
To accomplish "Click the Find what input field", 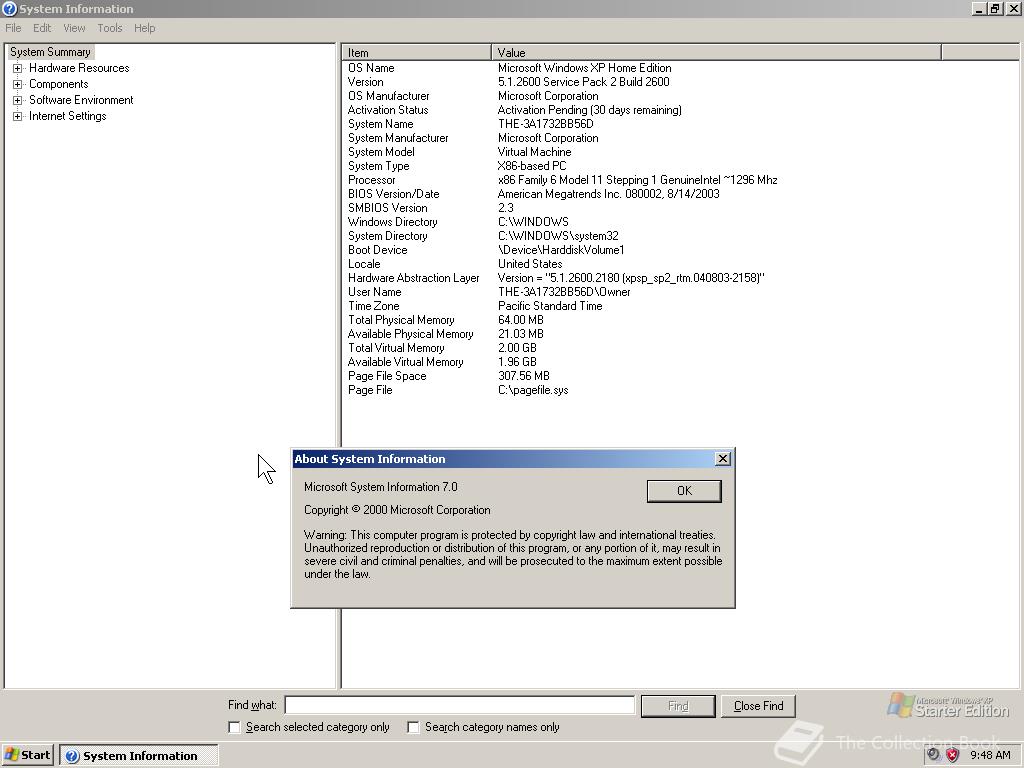I will [x=460, y=705].
